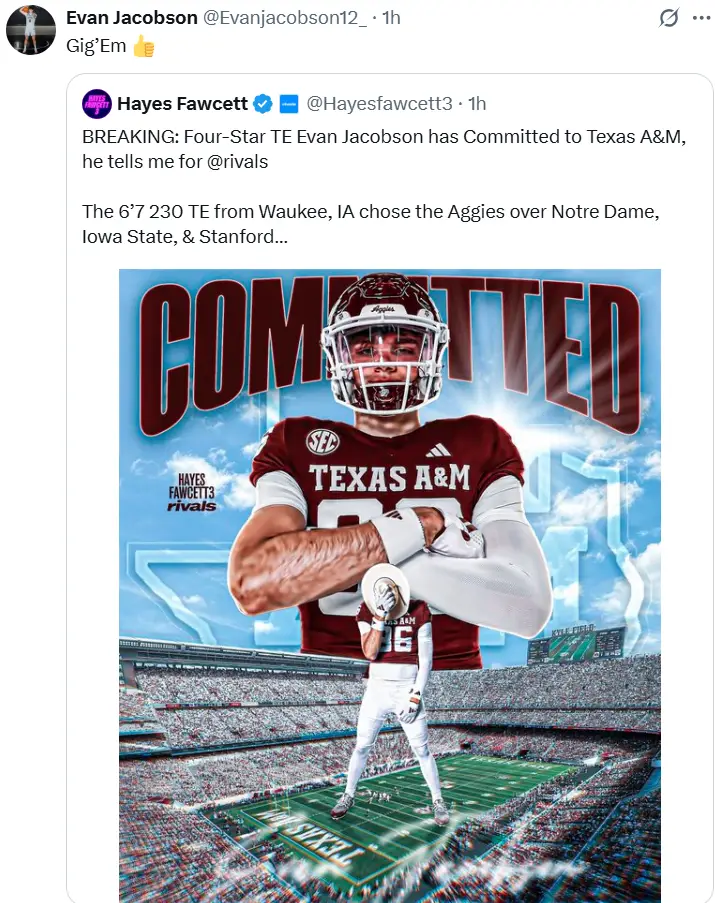This screenshot has width=715, height=903.
Task: Click the Kyle Field scoreboard in image
Action: point(576,644)
